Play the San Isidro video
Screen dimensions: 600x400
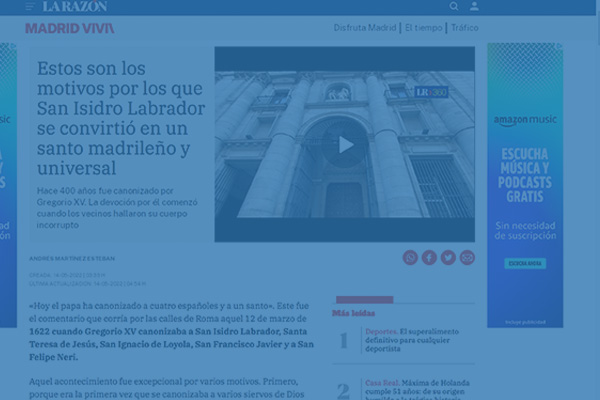[345, 145]
